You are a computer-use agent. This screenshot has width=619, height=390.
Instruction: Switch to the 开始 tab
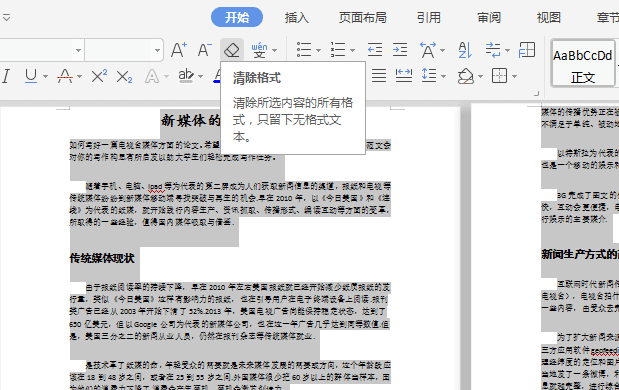coord(237,17)
